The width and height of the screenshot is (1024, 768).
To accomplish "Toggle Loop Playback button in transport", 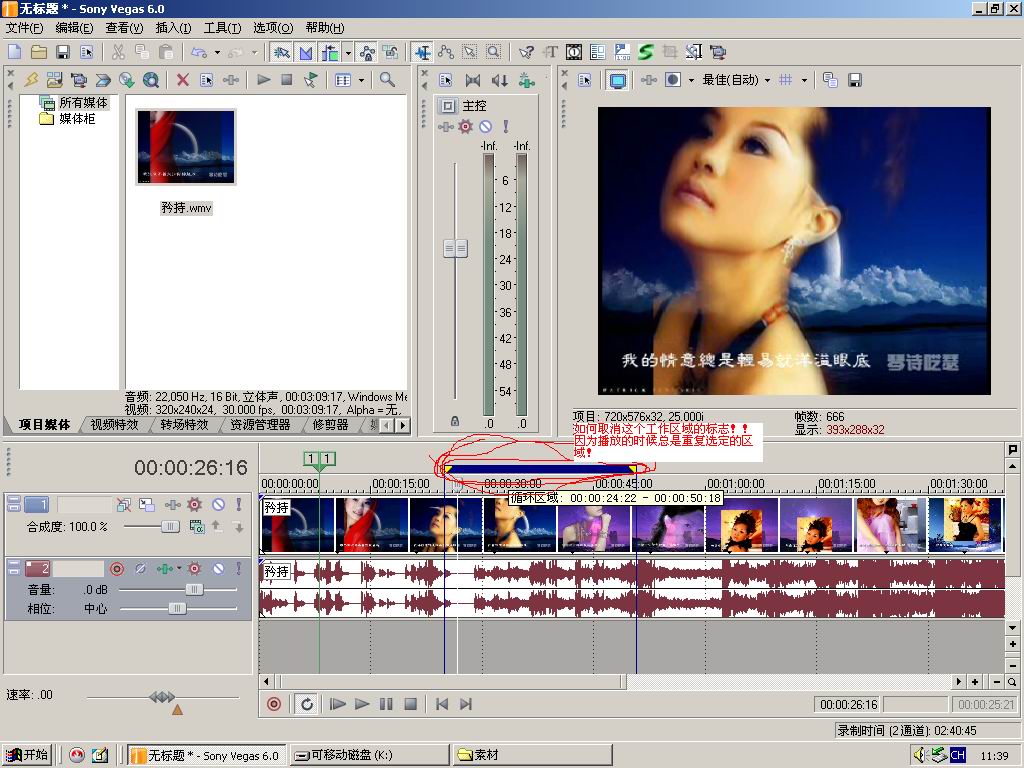I will pos(306,704).
